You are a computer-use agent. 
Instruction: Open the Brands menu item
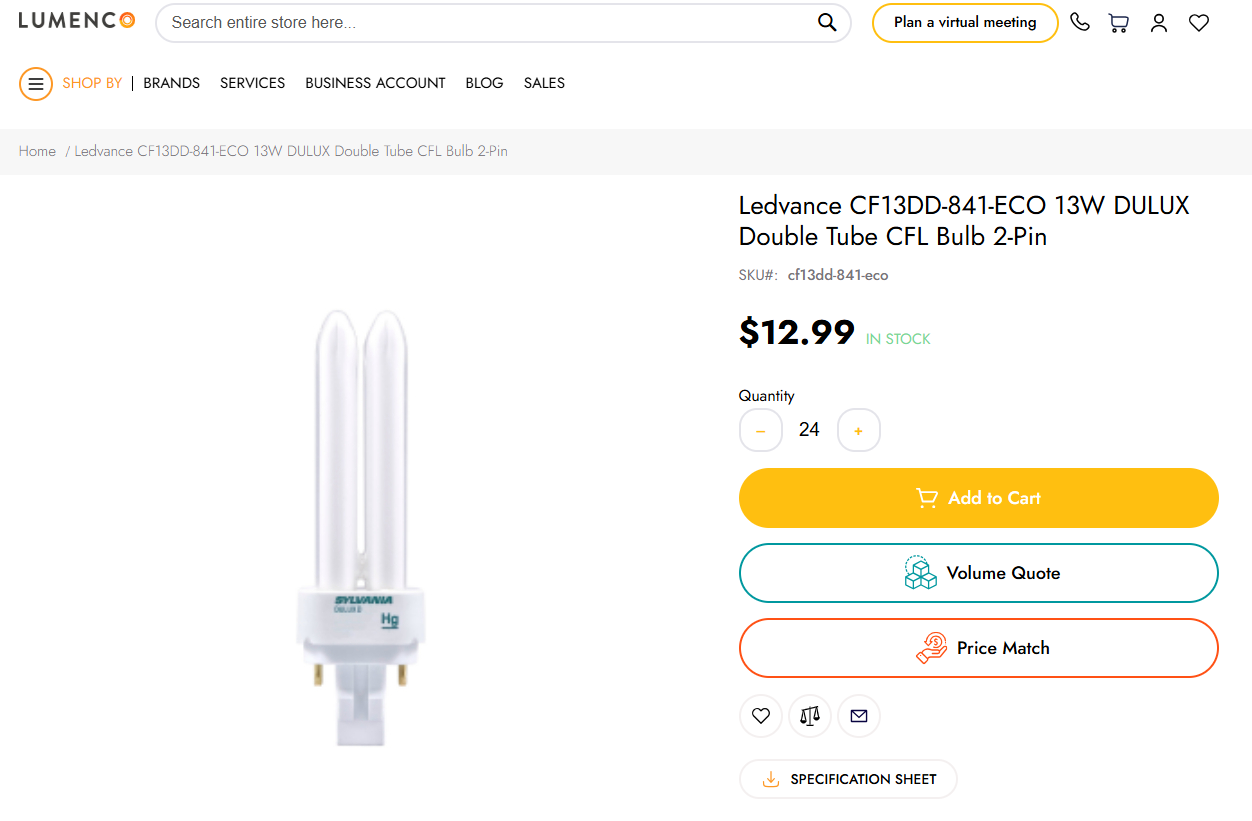coord(171,83)
